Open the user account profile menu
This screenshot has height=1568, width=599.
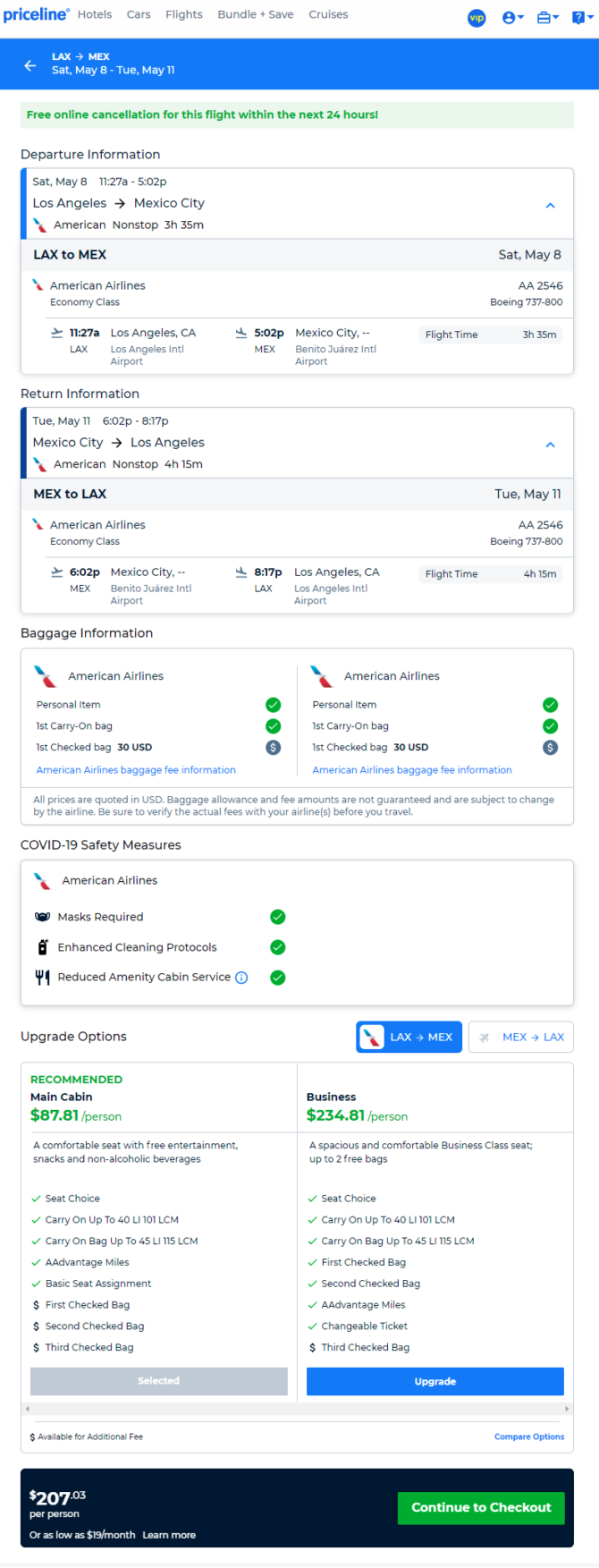click(513, 17)
